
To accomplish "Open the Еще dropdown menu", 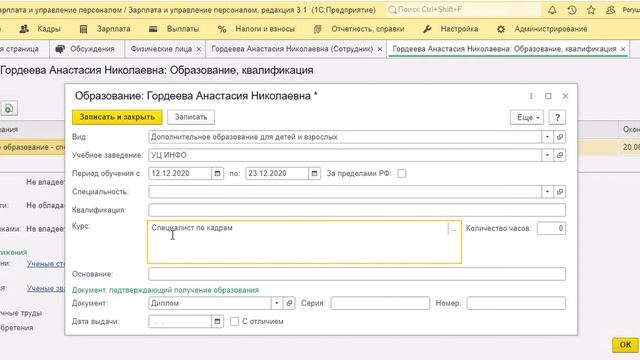I will tap(527, 118).
